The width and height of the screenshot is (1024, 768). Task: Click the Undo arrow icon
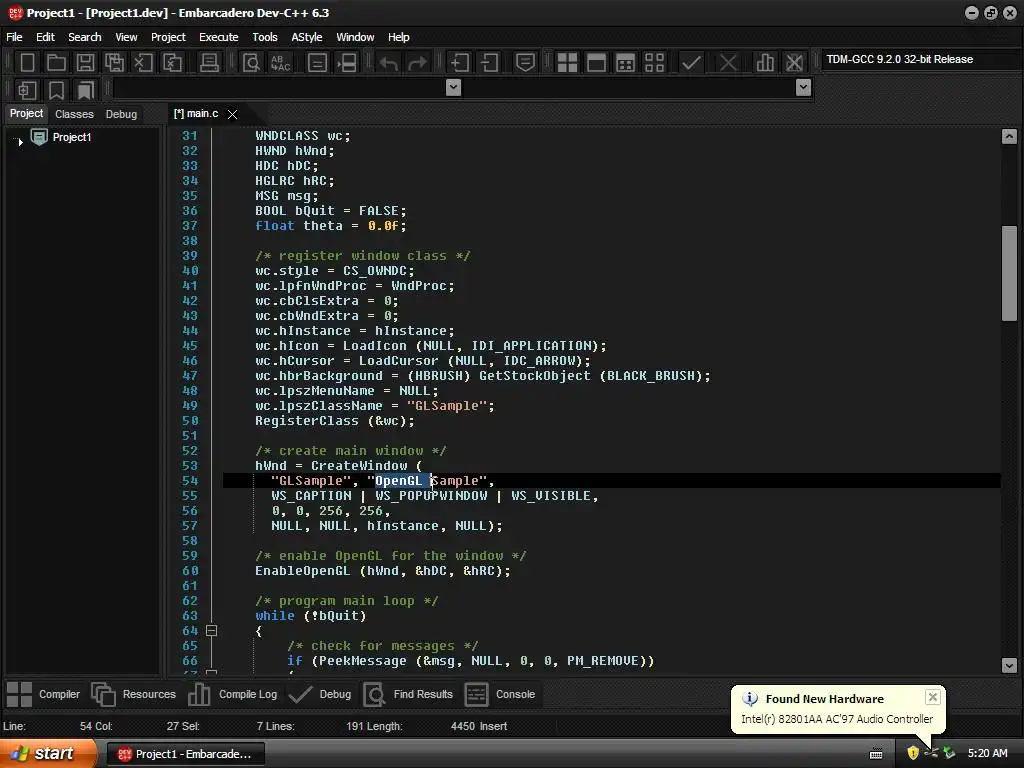[389, 63]
